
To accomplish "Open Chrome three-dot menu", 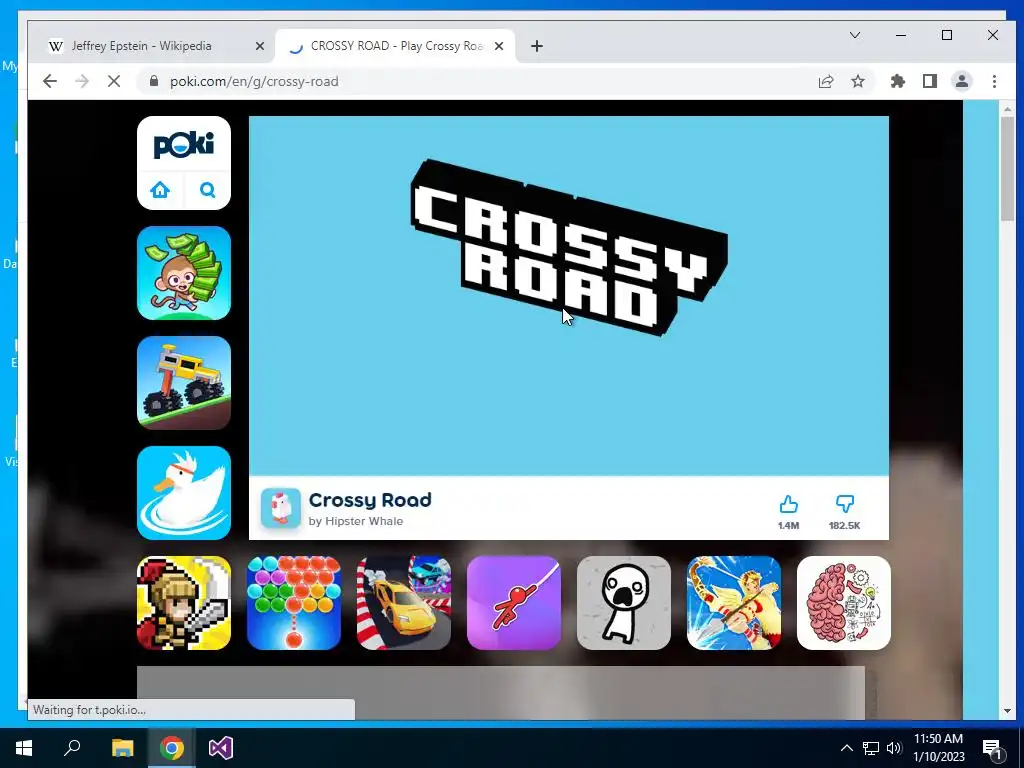I will click(x=994, y=81).
